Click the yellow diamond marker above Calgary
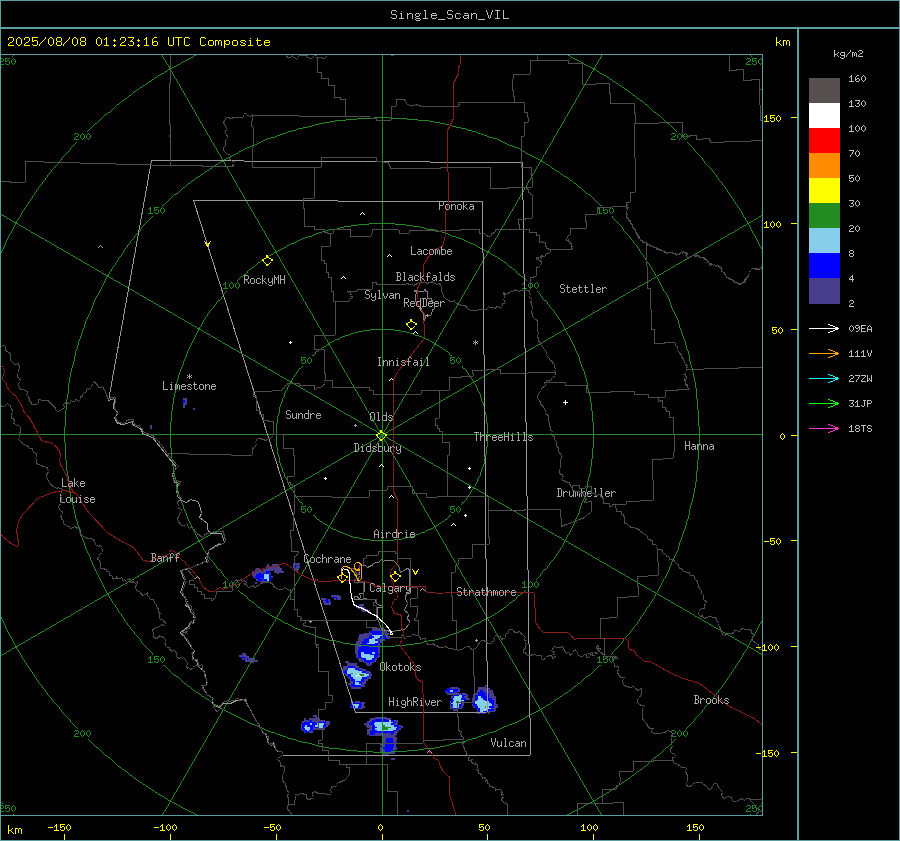Screen dimensions: 900x841 395,576
